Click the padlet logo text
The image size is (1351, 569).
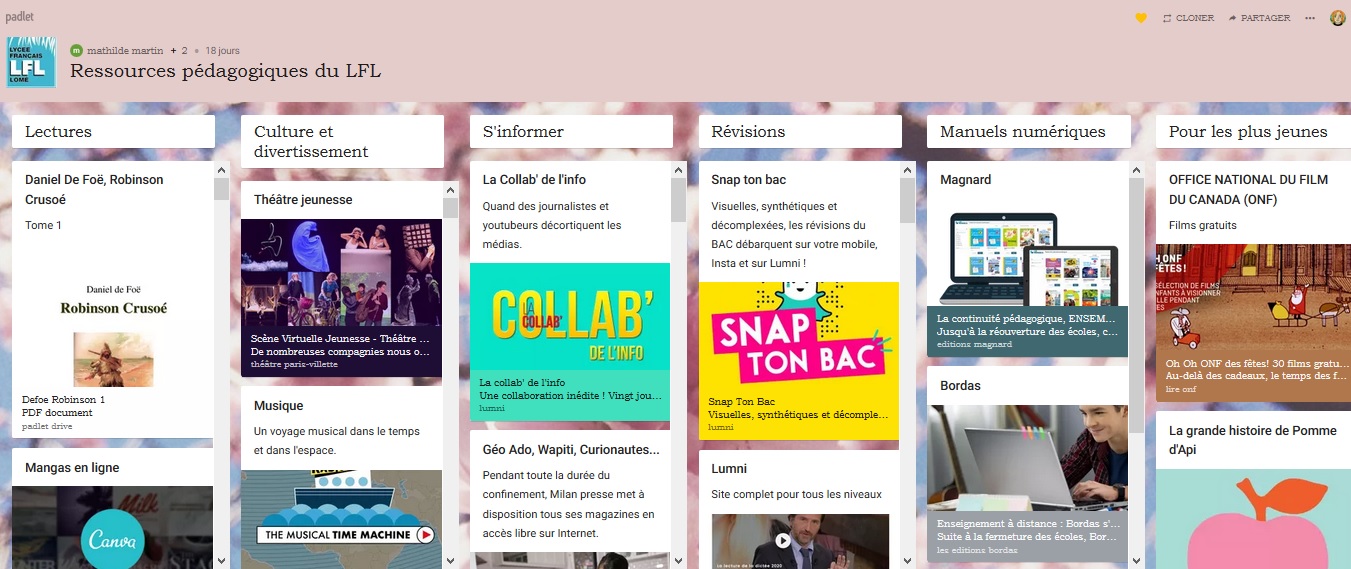click(x=19, y=17)
